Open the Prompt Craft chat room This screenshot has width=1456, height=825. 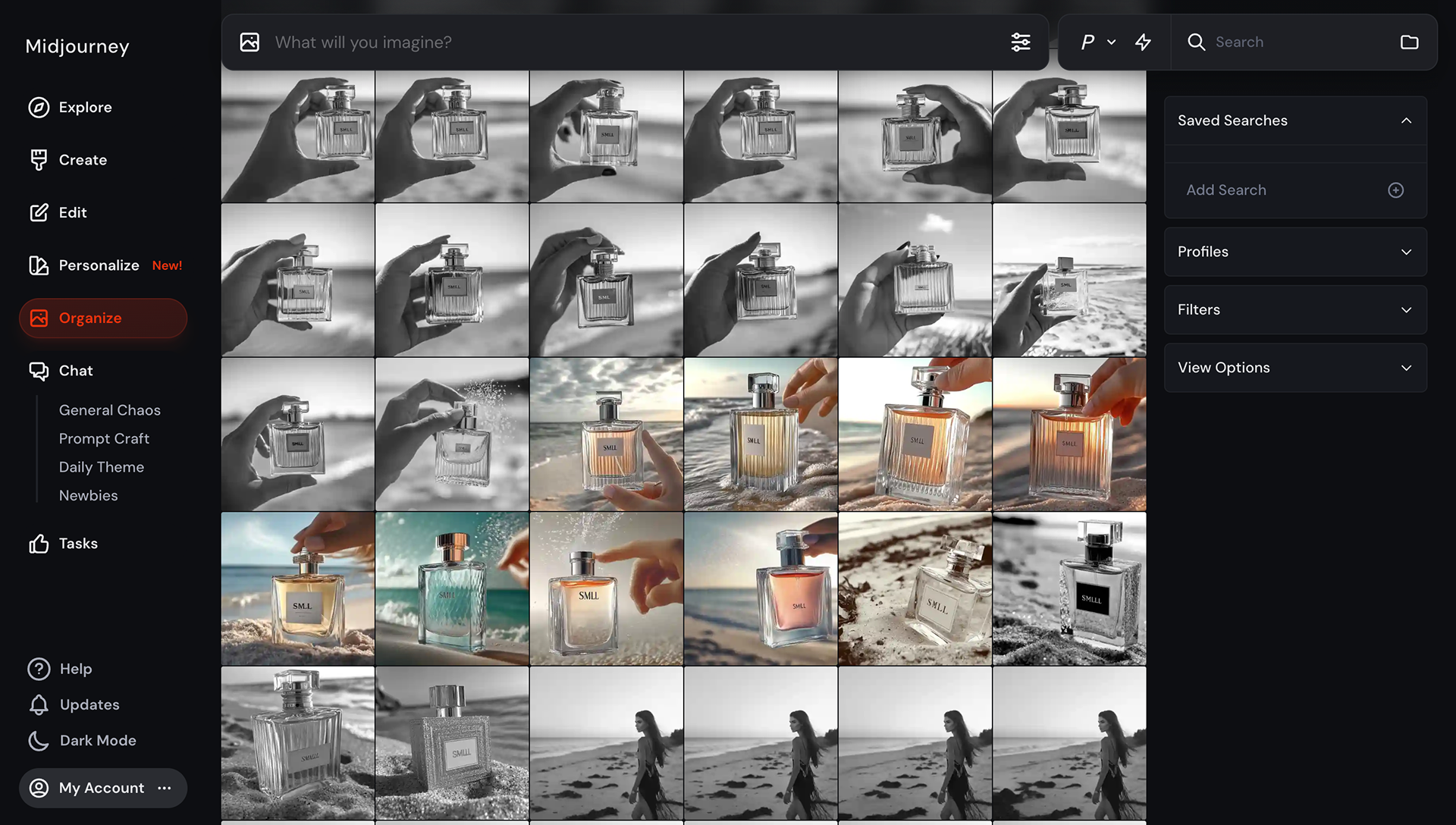pyautogui.click(x=104, y=439)
